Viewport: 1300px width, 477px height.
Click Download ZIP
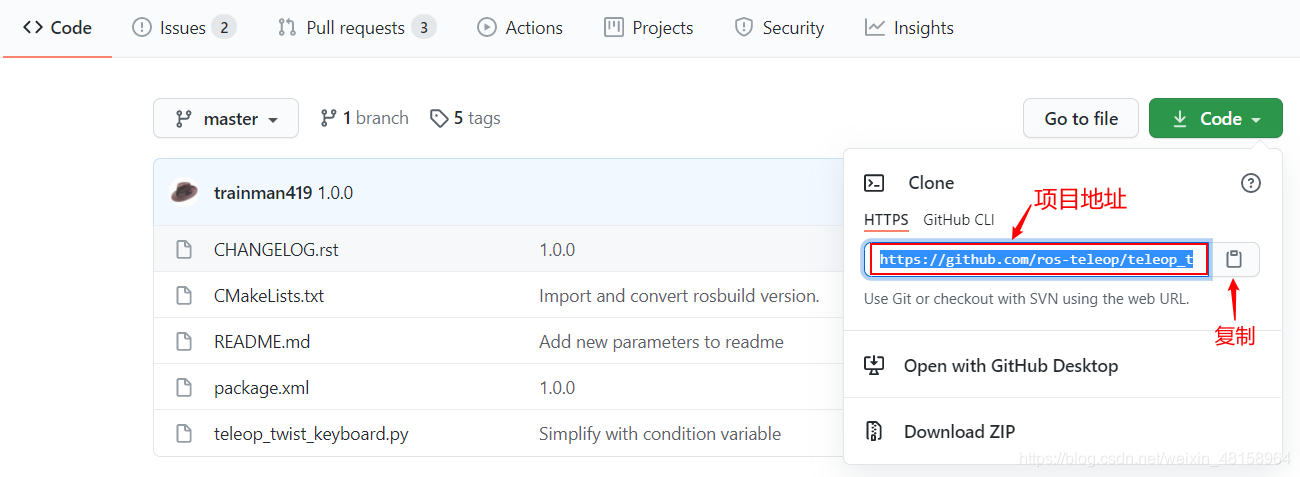pos(959,432)
